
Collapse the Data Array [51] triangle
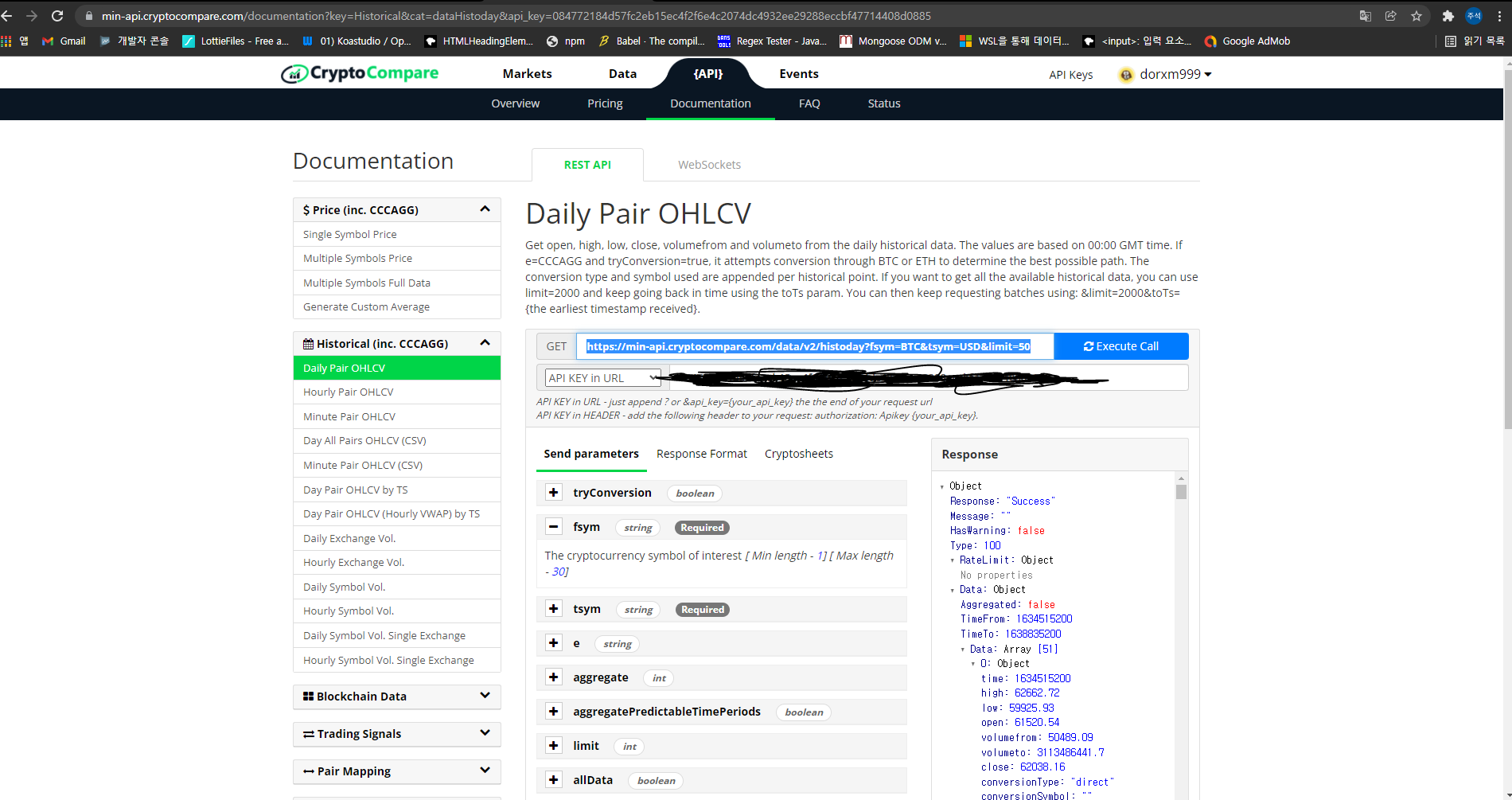tap(963, 650)
